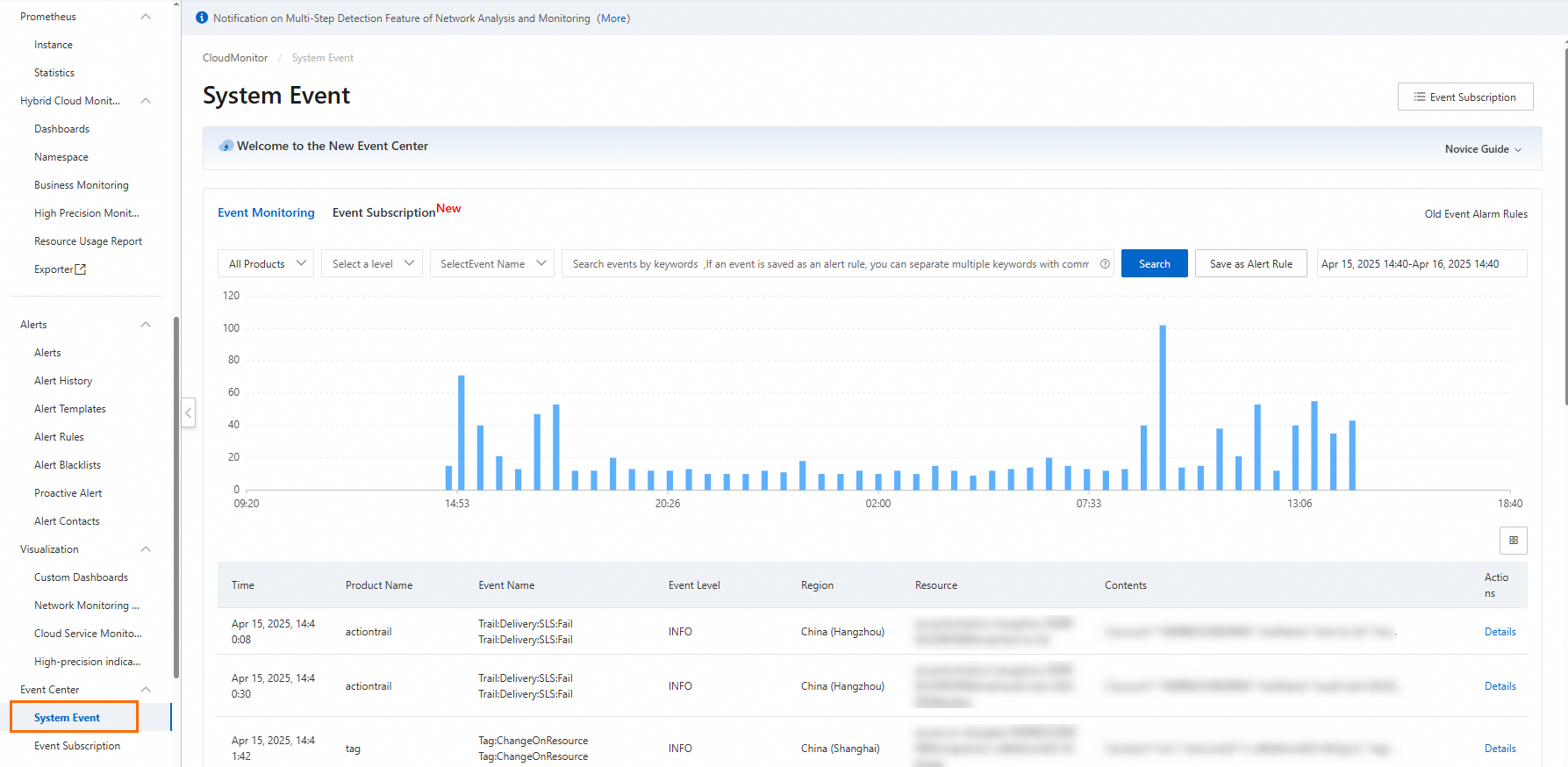Collapse the Alerts sidebar group
1568x767 pixels.
coord(146,325)
